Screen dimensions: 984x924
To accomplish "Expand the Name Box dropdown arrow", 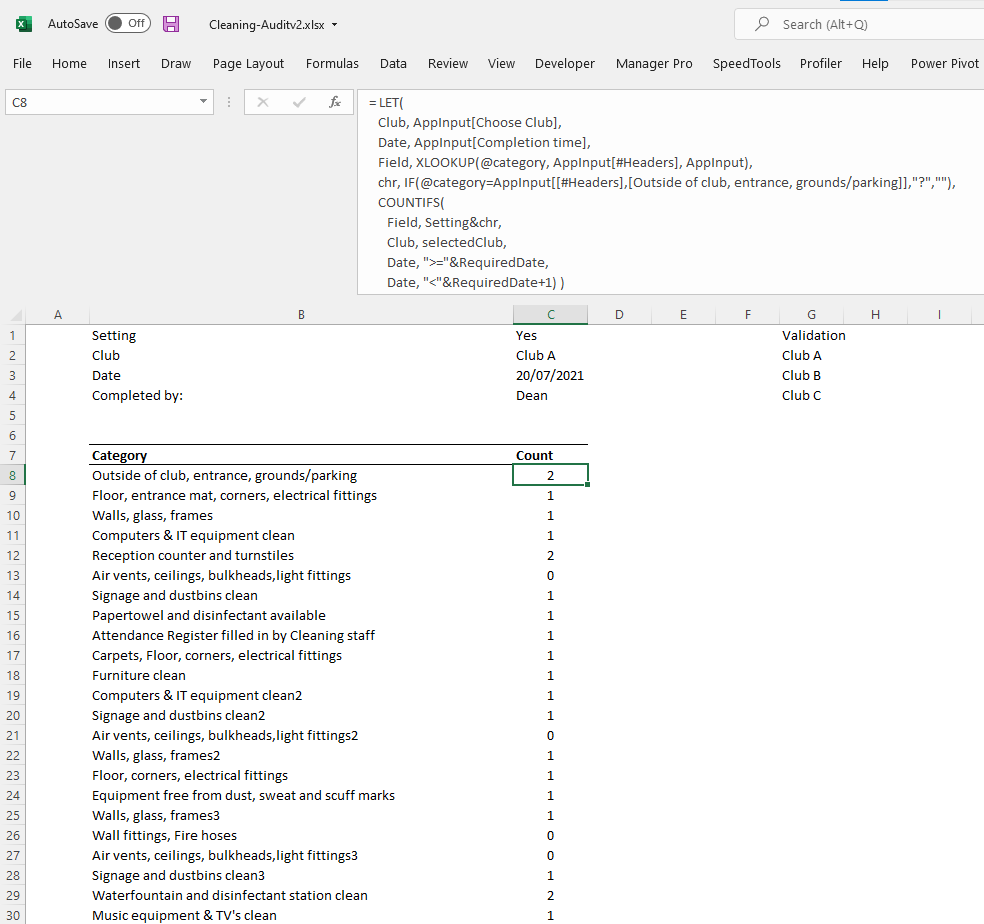I will (x=203, y=102).
